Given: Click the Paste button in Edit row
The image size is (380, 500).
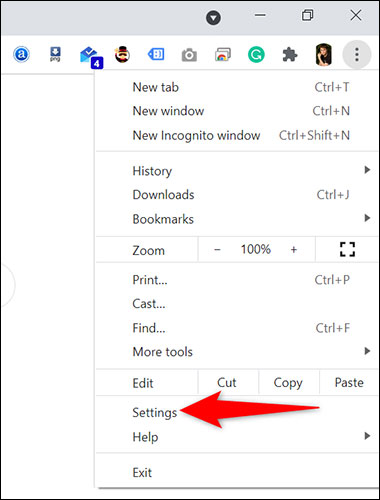Looking at the screenshot, I should click(349, 383).
